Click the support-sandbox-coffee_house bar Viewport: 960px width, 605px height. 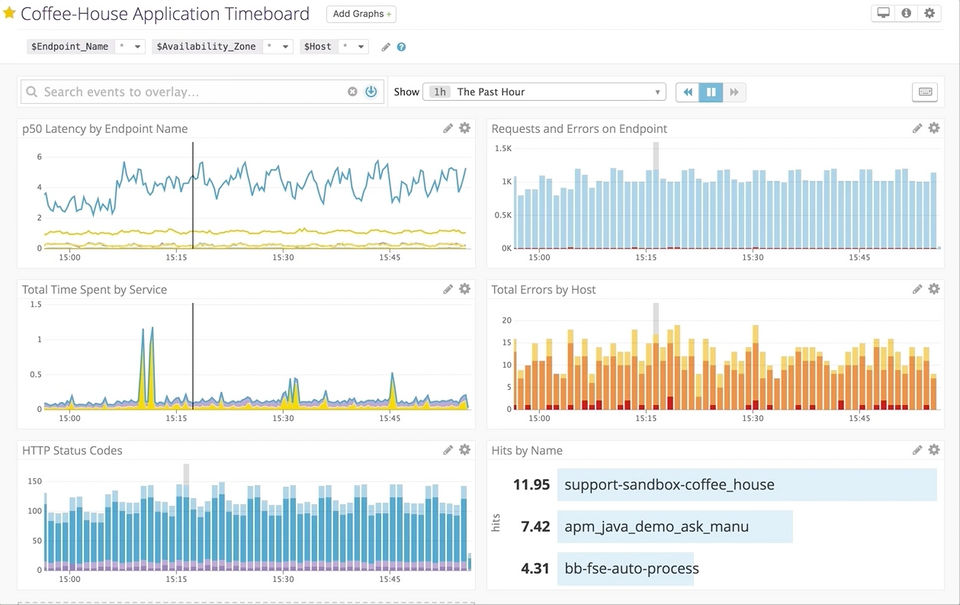[x=746, y=485]
